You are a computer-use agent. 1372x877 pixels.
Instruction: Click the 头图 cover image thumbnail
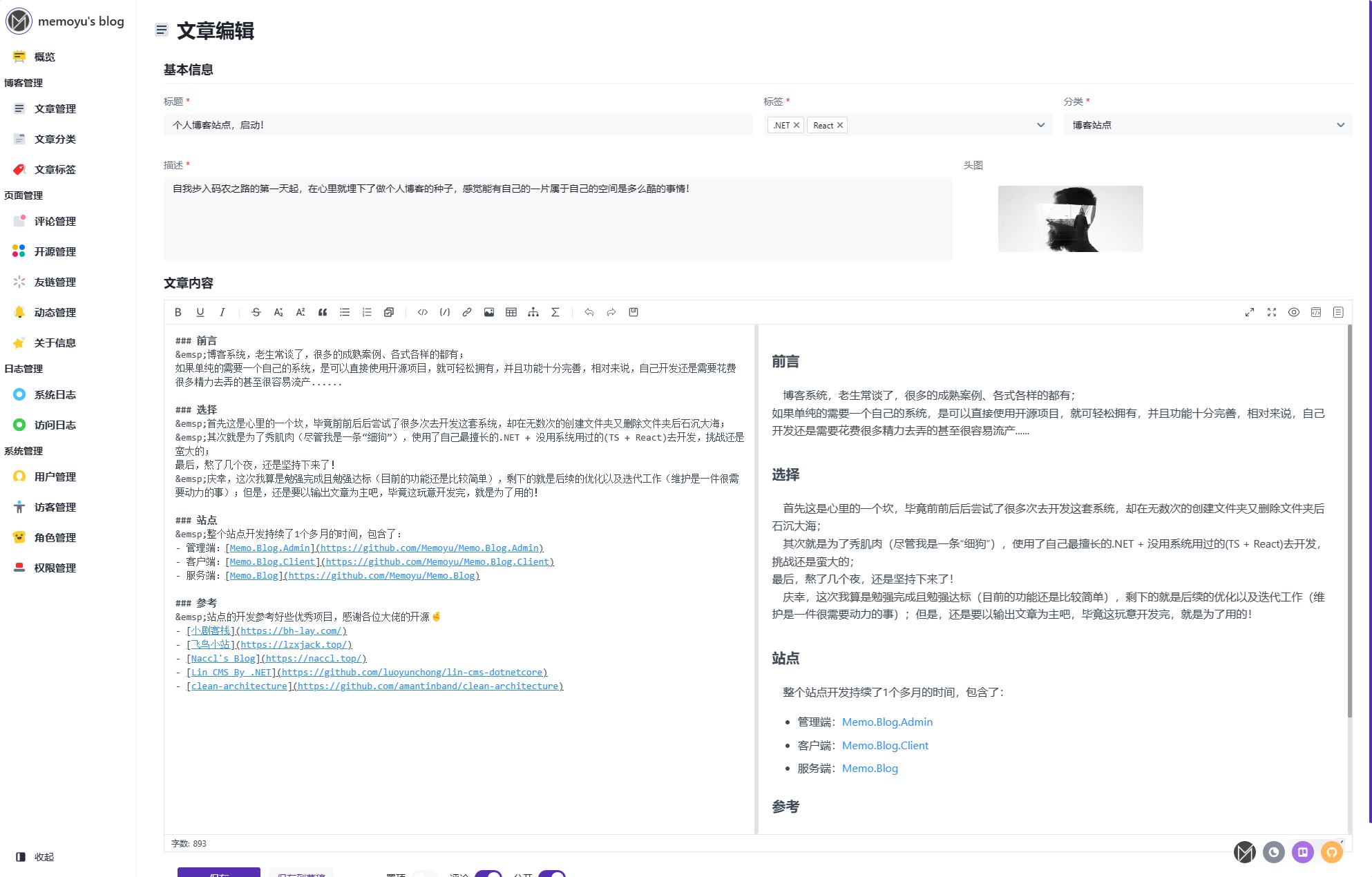(x=1070, y=218)
